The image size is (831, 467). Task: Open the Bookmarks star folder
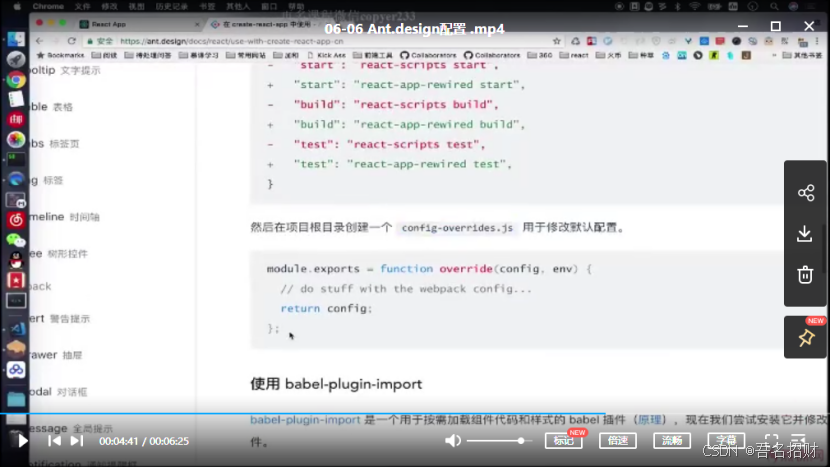pyautogui.click(x=60, y=55)
